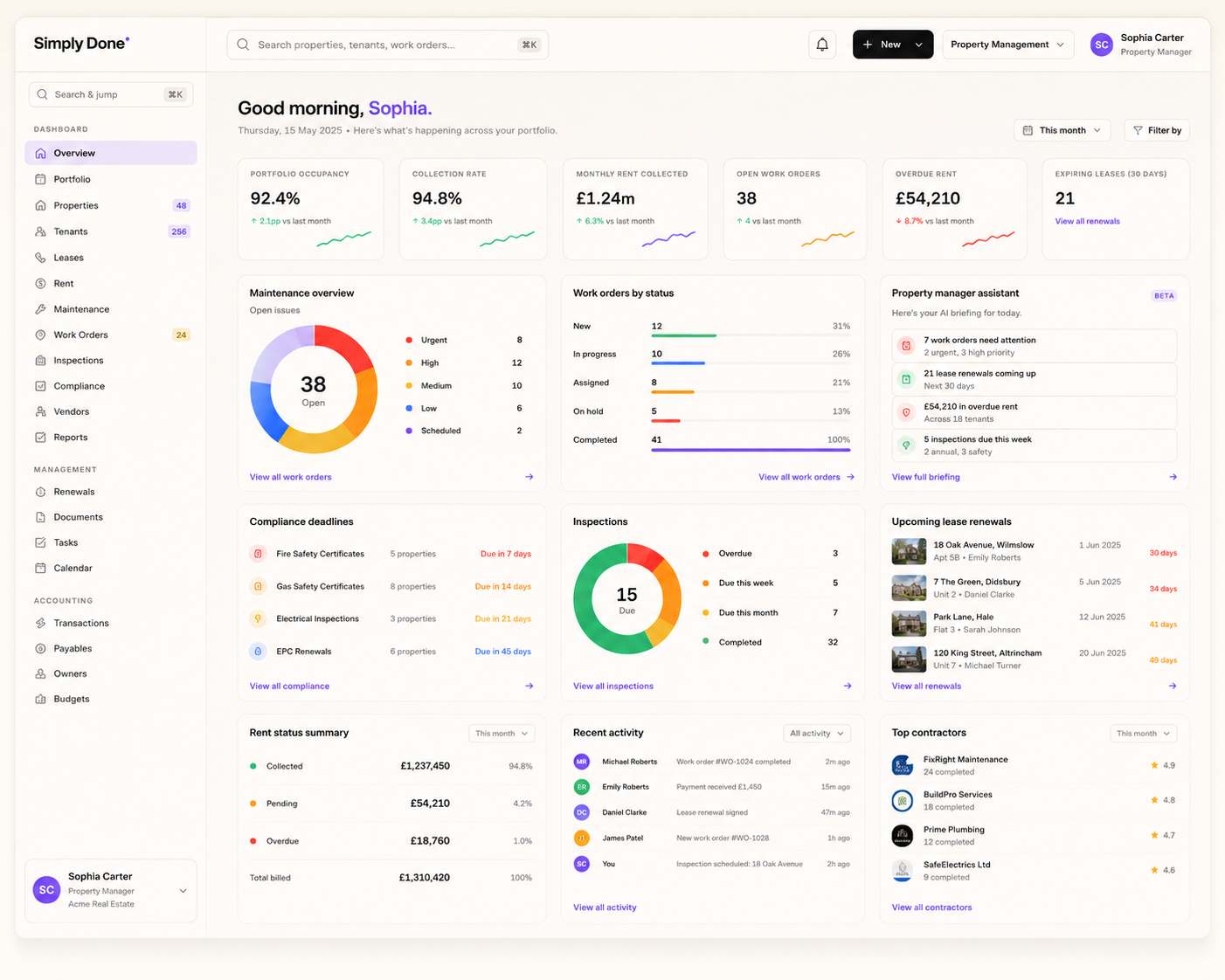
Task: Click View all compliance link
Action: click(289, 687)
